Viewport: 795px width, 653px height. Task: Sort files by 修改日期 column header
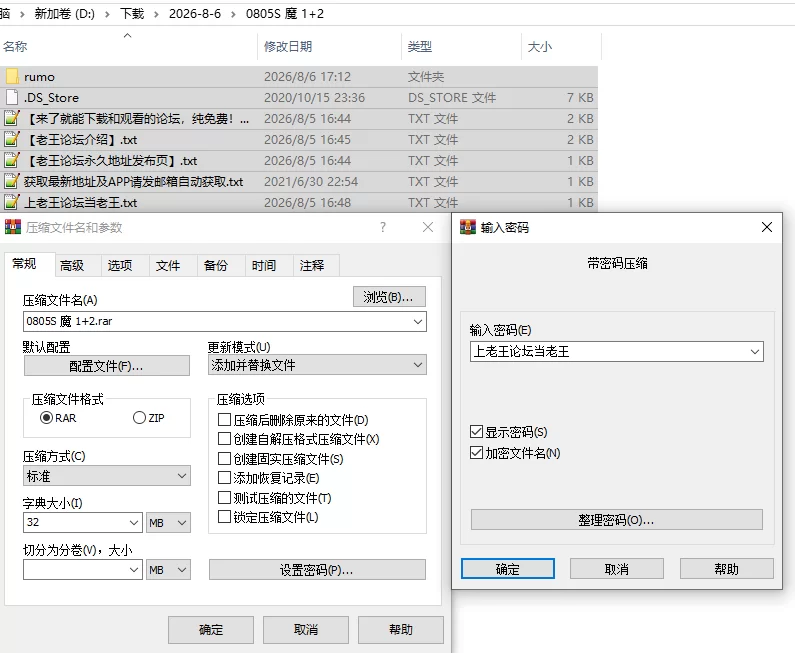pos(330,47)
